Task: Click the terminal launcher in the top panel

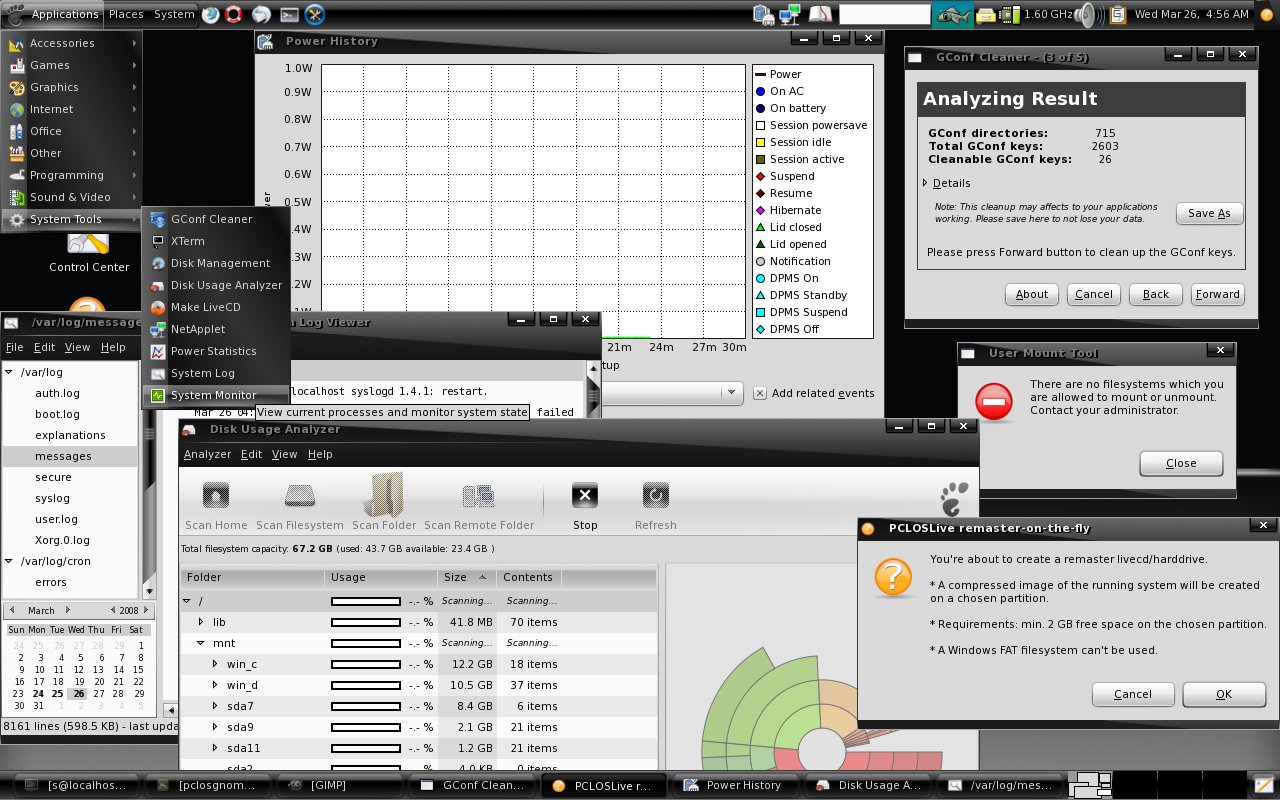Action: click(x=289, y=14)
